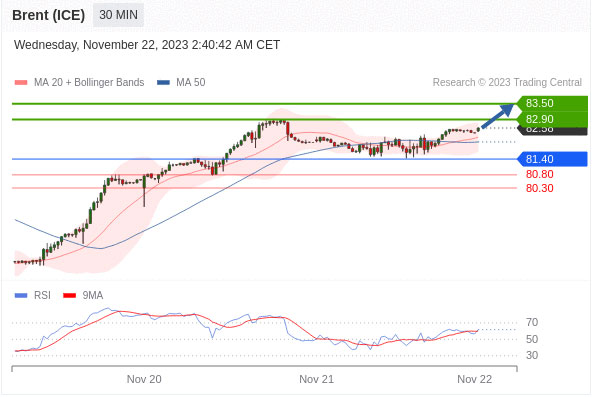This screenshot has width=594, height=397.
Task: Click the blue MA 50 legend swatch
Action: (163, 83)
